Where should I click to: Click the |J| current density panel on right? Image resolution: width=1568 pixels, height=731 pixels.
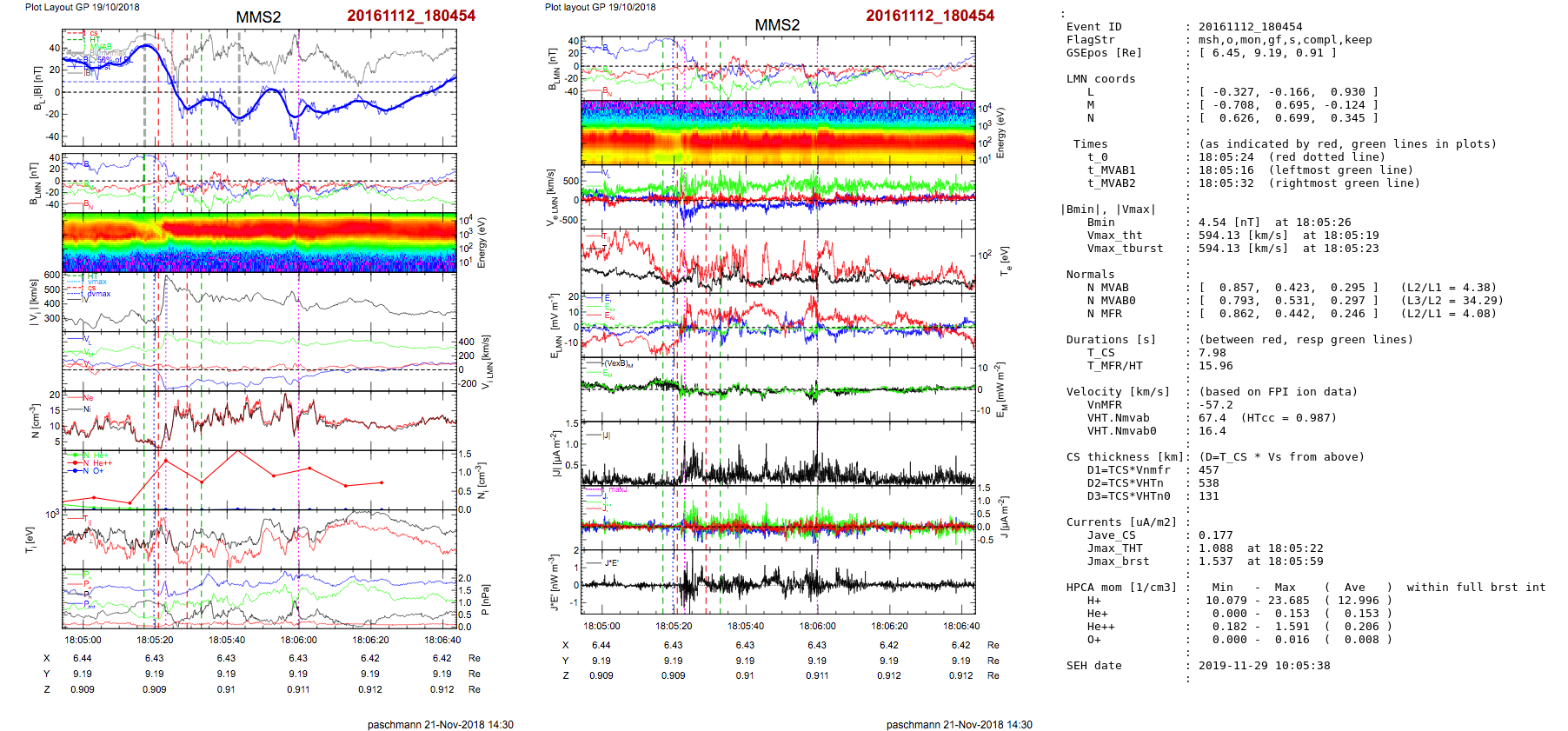(778, 453)
